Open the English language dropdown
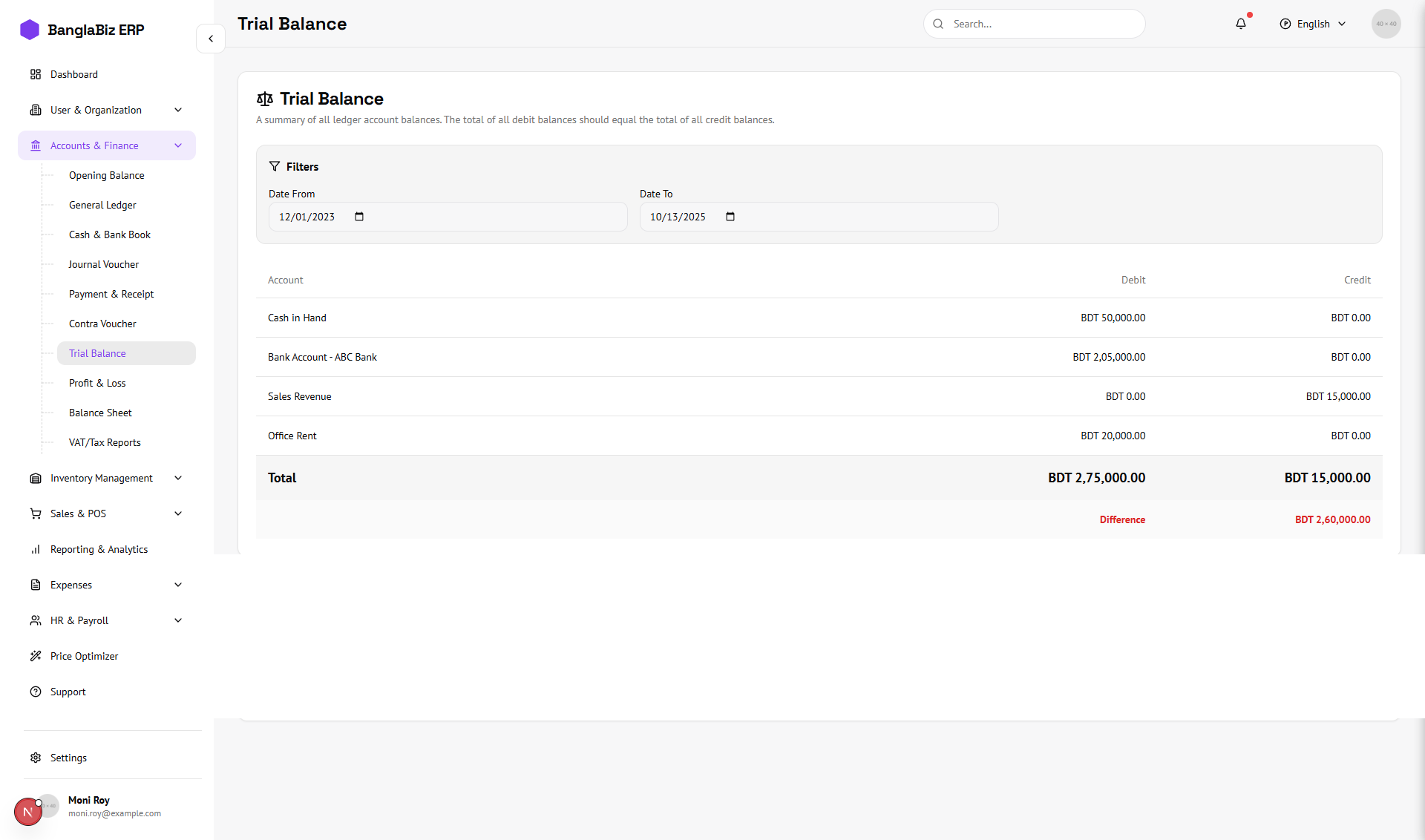 point(1313,24)
